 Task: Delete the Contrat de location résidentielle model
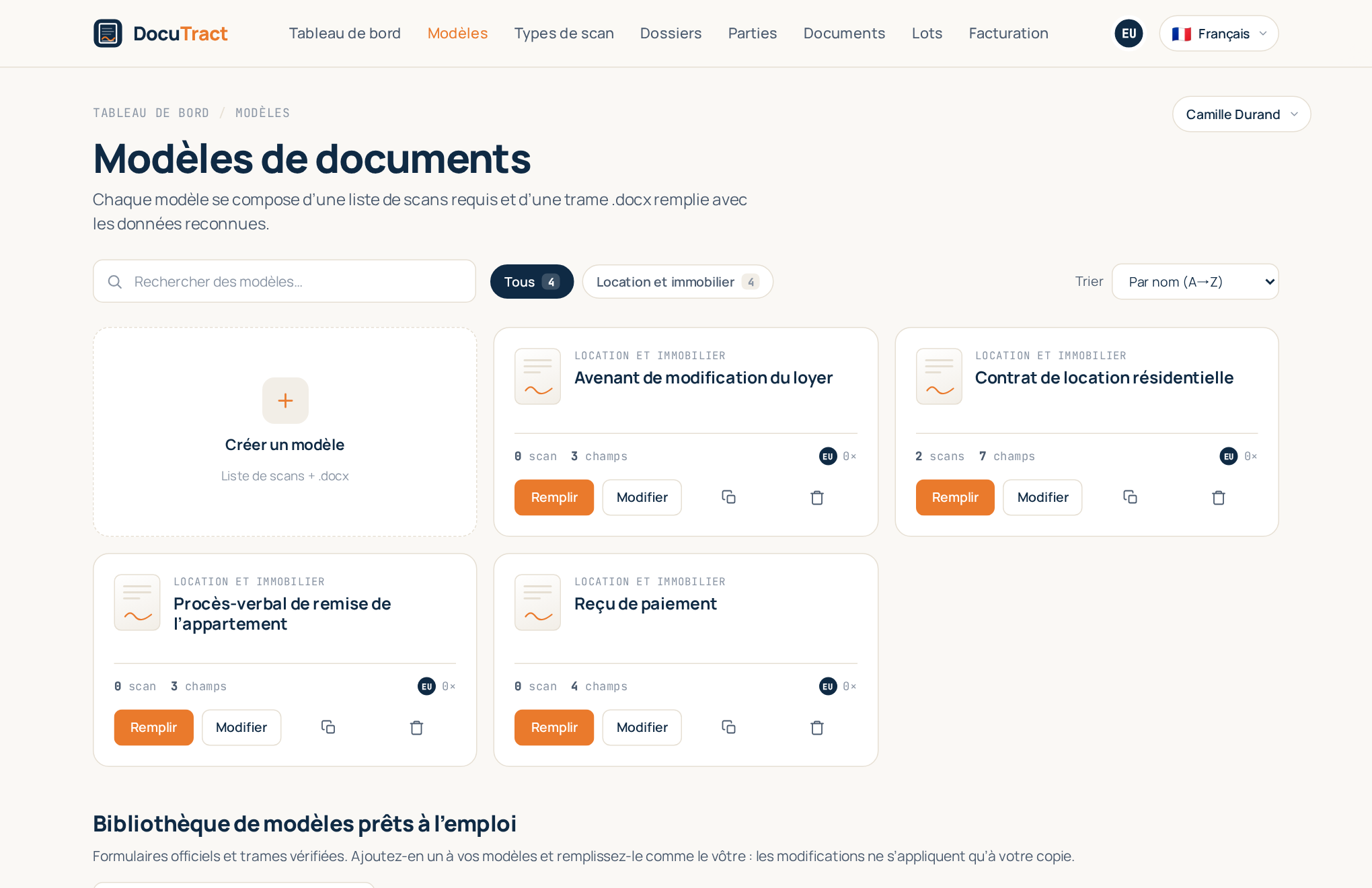tap(1219, 497)
